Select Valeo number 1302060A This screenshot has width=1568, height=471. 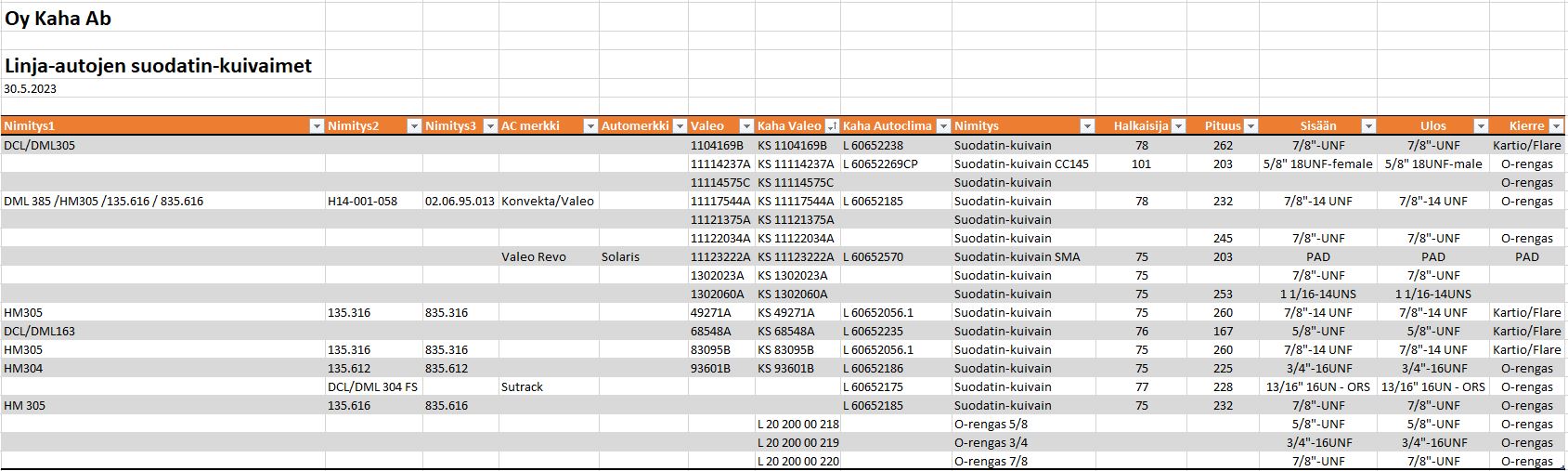721,294
